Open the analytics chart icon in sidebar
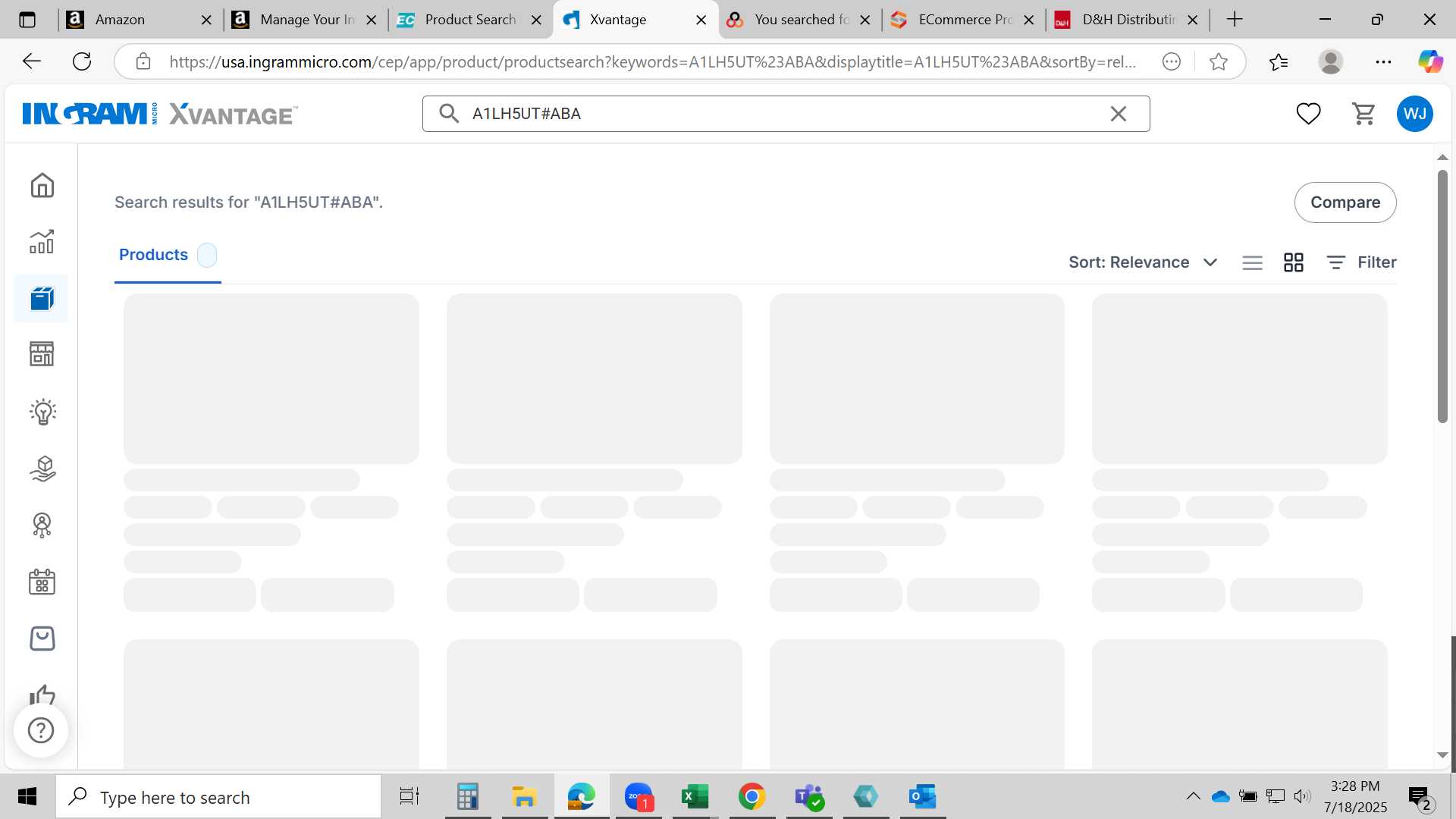1456x819 pixels. coord(42,242)
